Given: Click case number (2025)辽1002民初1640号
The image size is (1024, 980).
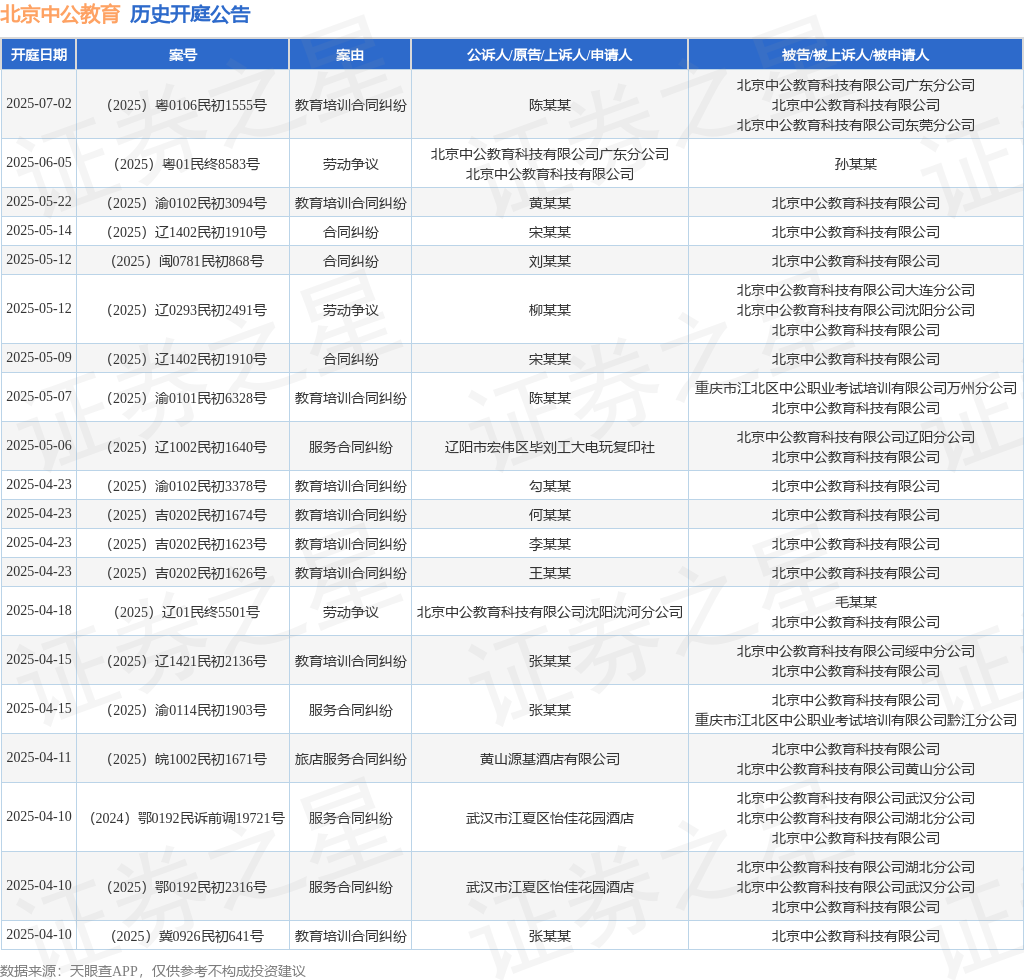Looking at the screenshot, I should click(186, 447).
